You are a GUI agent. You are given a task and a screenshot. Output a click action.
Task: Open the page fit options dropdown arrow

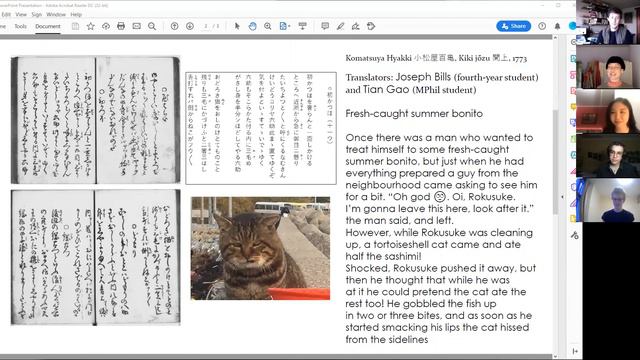click(289, 27)
